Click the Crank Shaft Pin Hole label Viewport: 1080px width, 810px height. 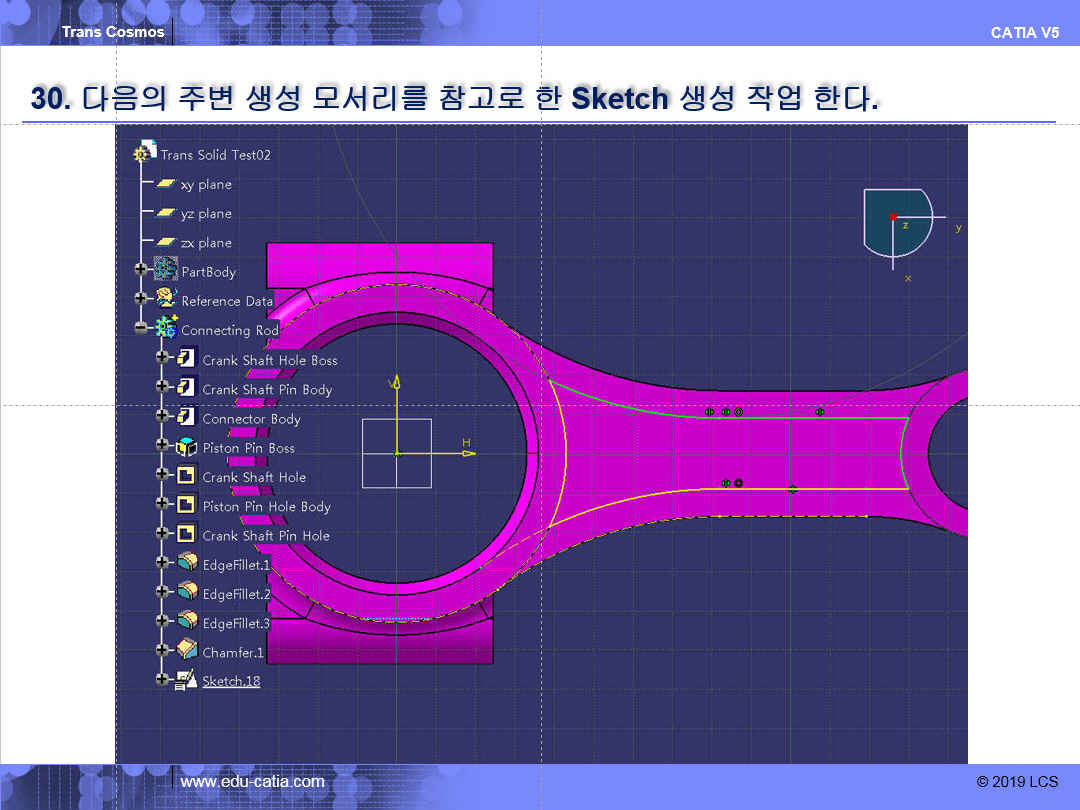(x=266, y=536)
